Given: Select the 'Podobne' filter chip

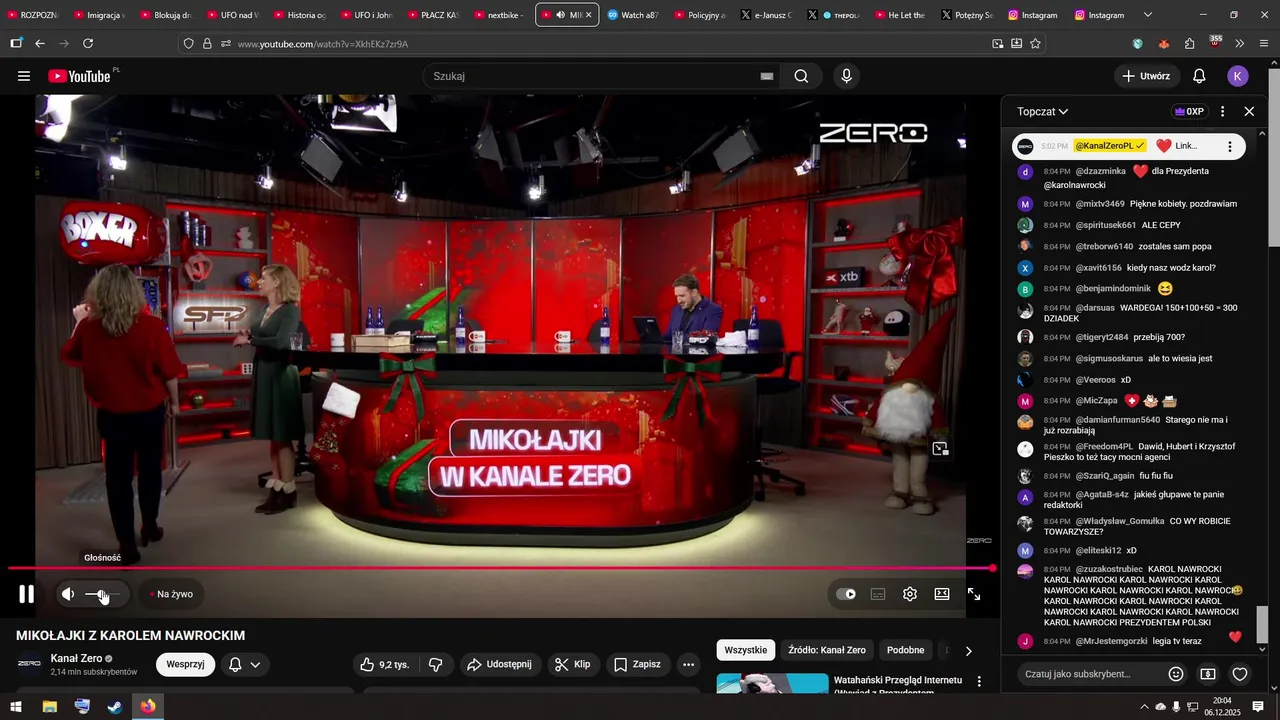Looking at the screenshot, I should click(906, 650).
